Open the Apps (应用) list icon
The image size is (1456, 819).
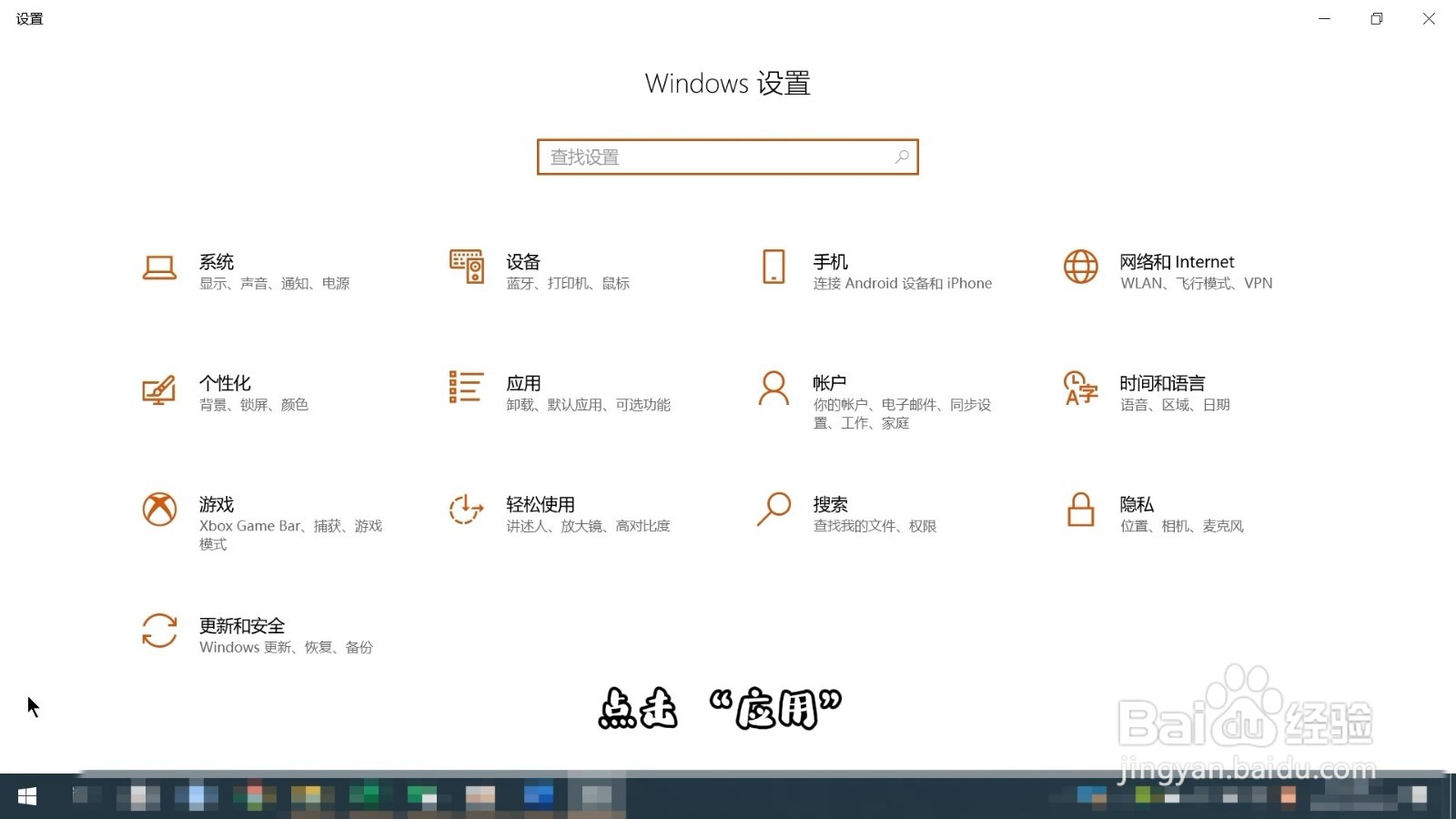click(x=466, y=387)
